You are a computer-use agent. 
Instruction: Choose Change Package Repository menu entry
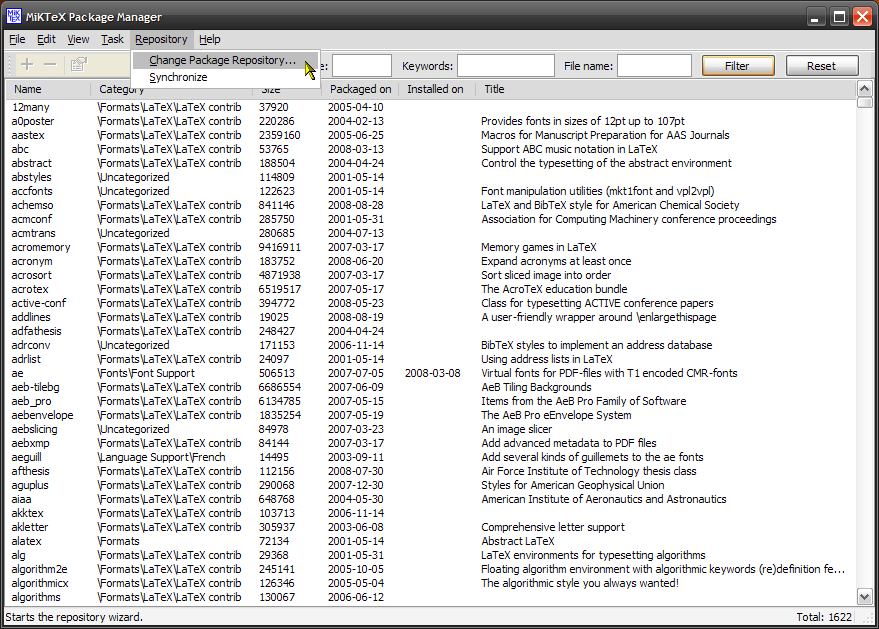223,60
